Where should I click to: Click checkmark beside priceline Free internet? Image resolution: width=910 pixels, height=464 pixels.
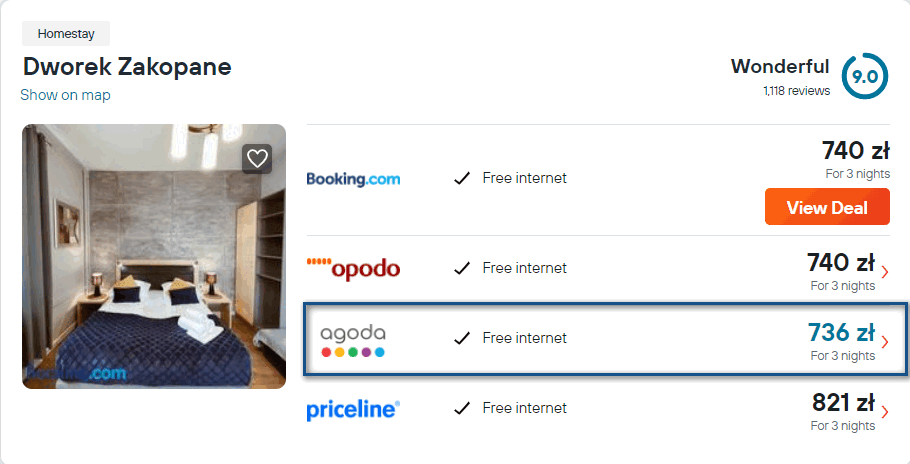pyautogui.click(x=462, y=409)
